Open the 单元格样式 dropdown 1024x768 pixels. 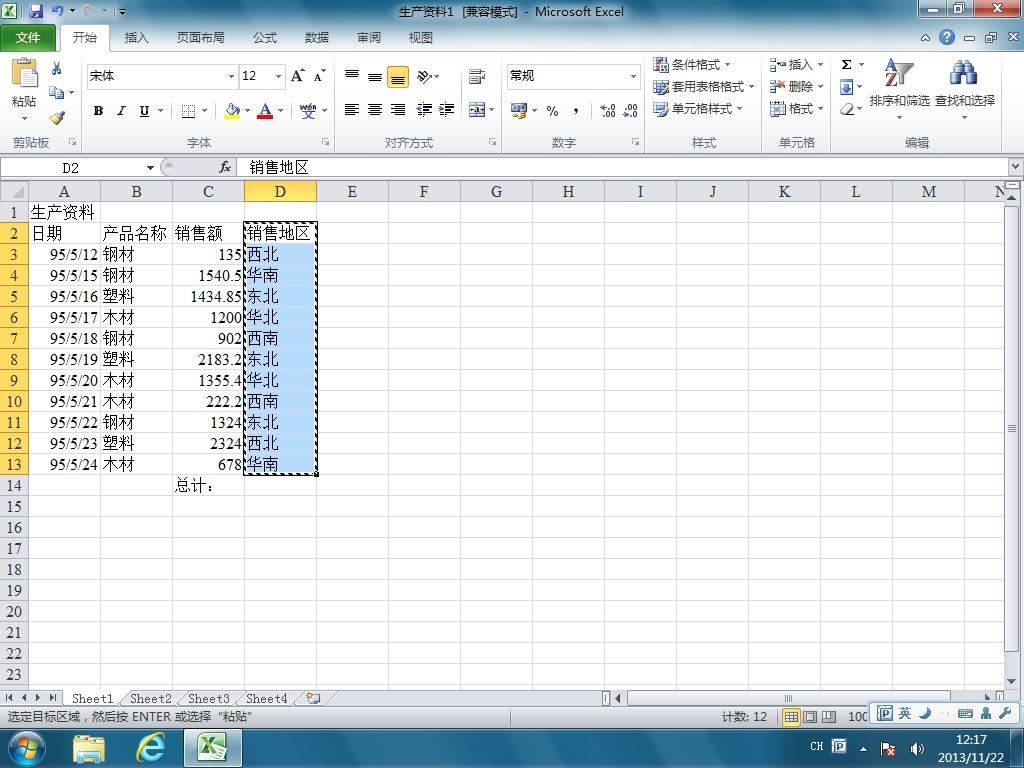tap(699, 108)
